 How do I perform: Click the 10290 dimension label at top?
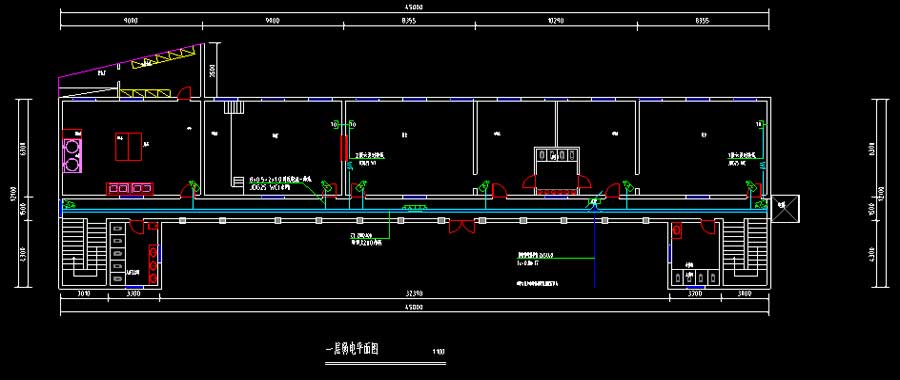[x=557, y=20]
